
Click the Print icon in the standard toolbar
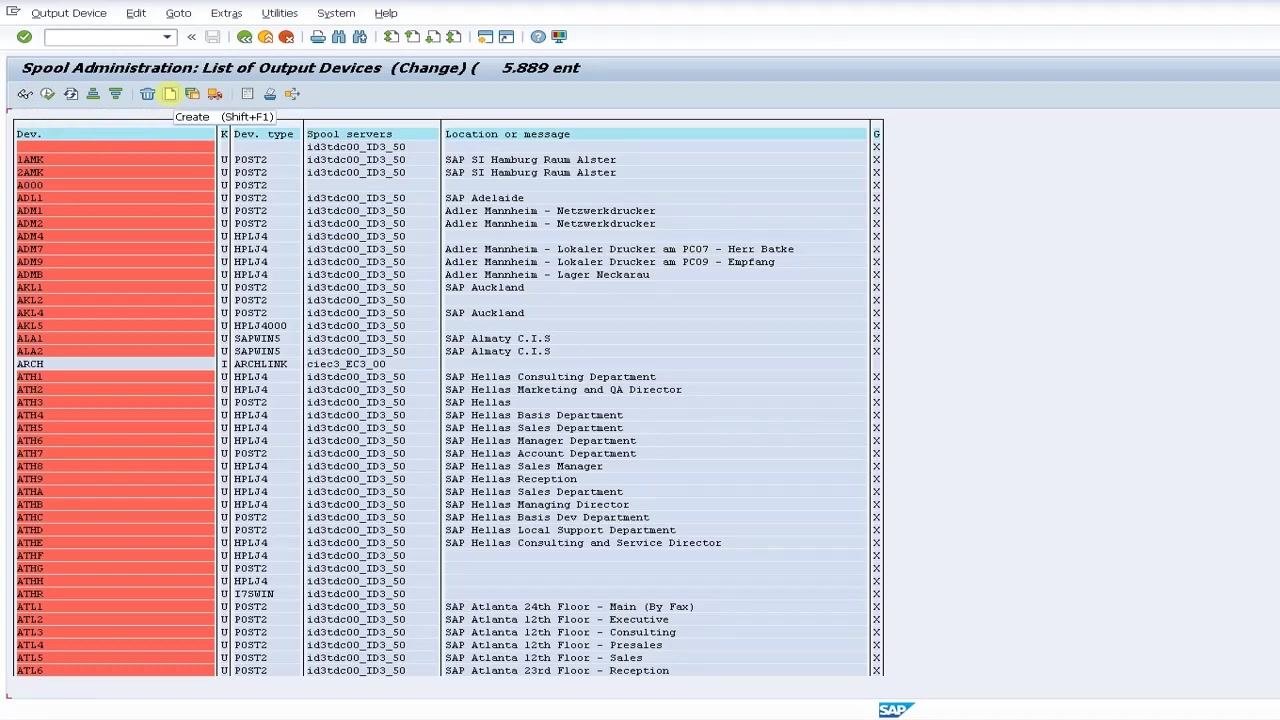tap(317, 37)
